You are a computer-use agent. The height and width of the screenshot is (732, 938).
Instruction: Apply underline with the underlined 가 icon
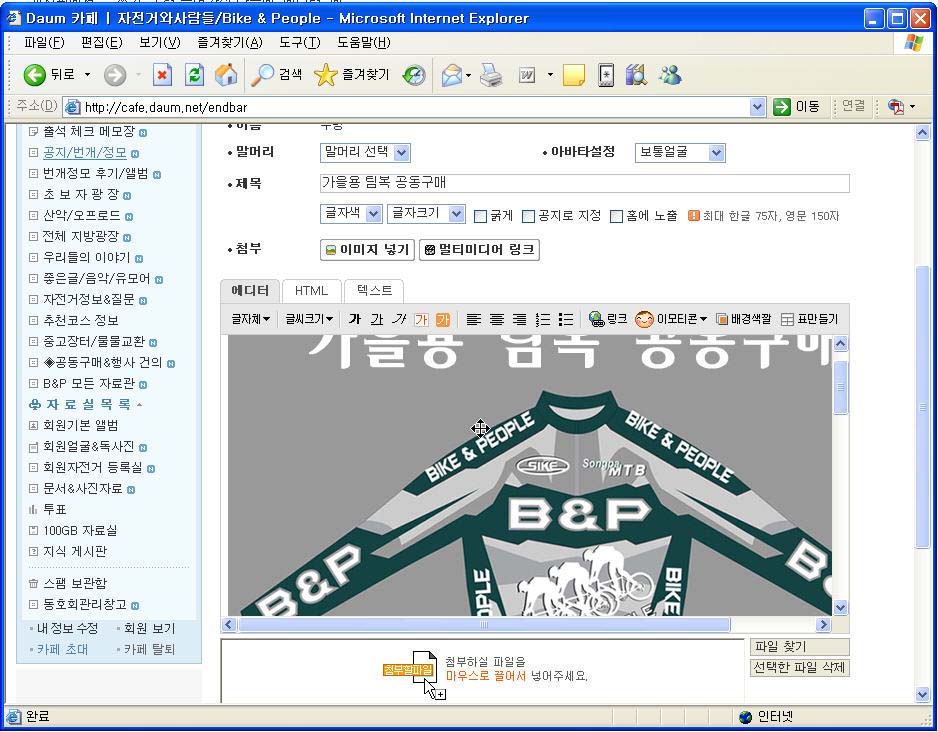tap(377, 319)
